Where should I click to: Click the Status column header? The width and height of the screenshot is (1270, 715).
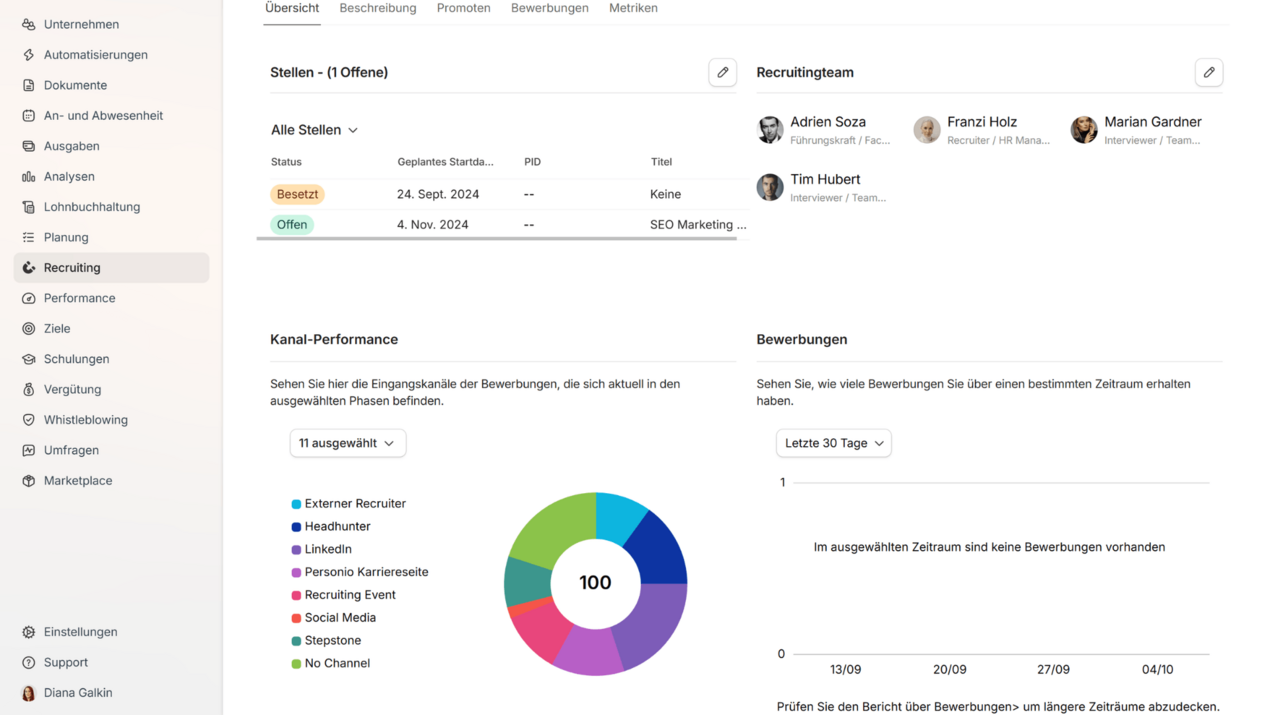click(x=286, y=162)
